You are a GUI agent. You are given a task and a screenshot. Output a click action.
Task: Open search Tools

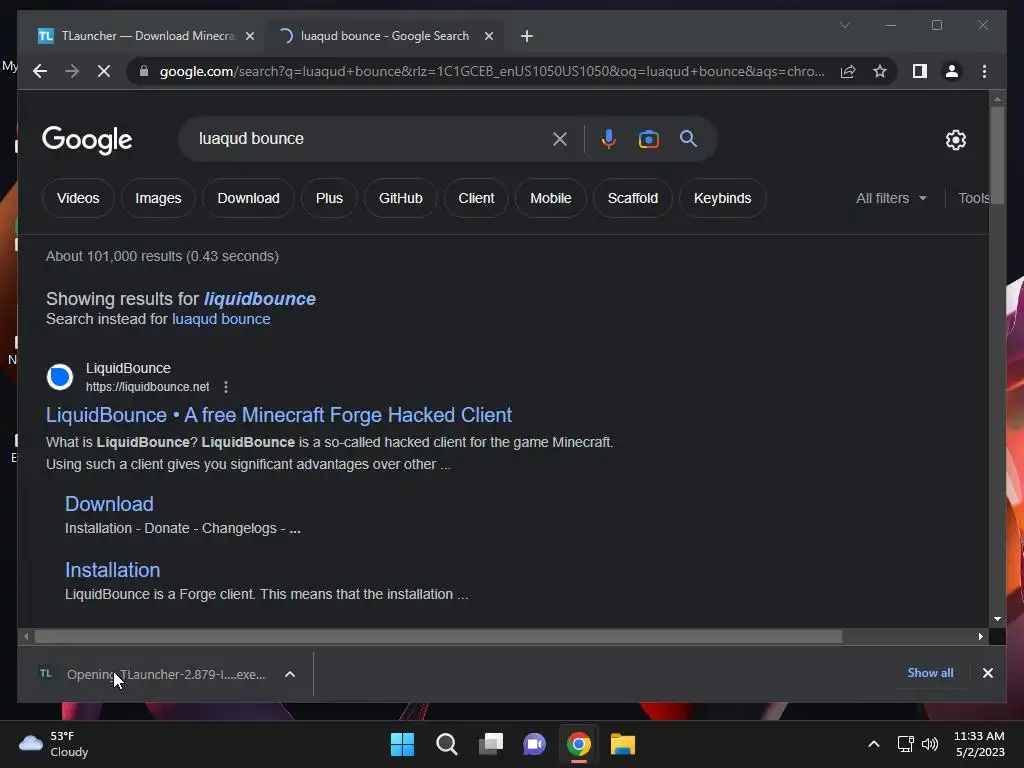[x=974, y=198]
